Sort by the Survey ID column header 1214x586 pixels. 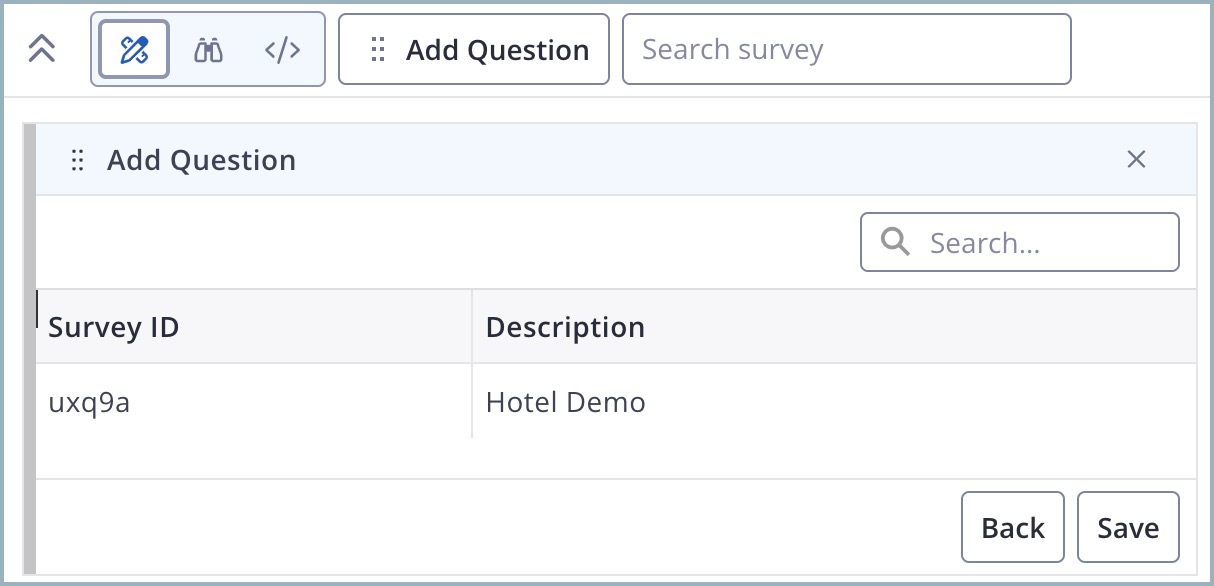[113, 327]
